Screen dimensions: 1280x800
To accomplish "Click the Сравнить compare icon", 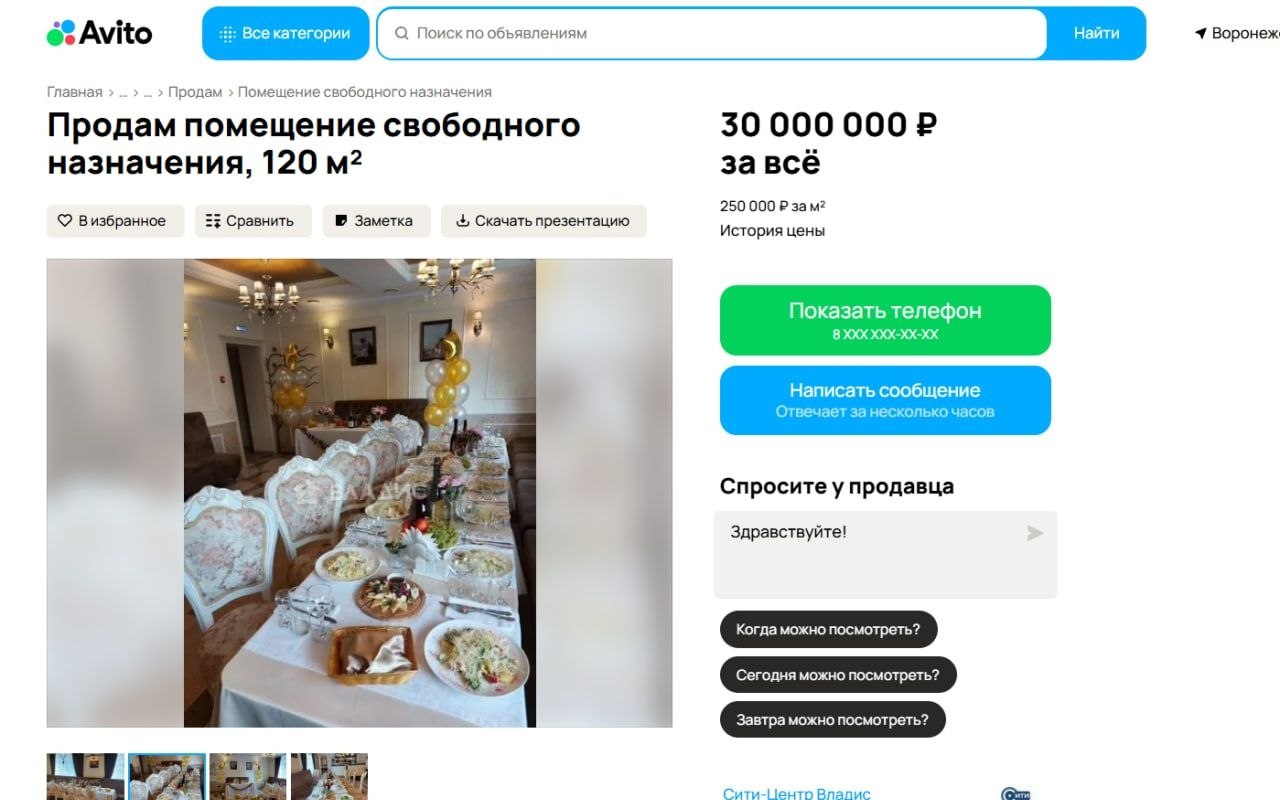I will (x=213, y=221).
